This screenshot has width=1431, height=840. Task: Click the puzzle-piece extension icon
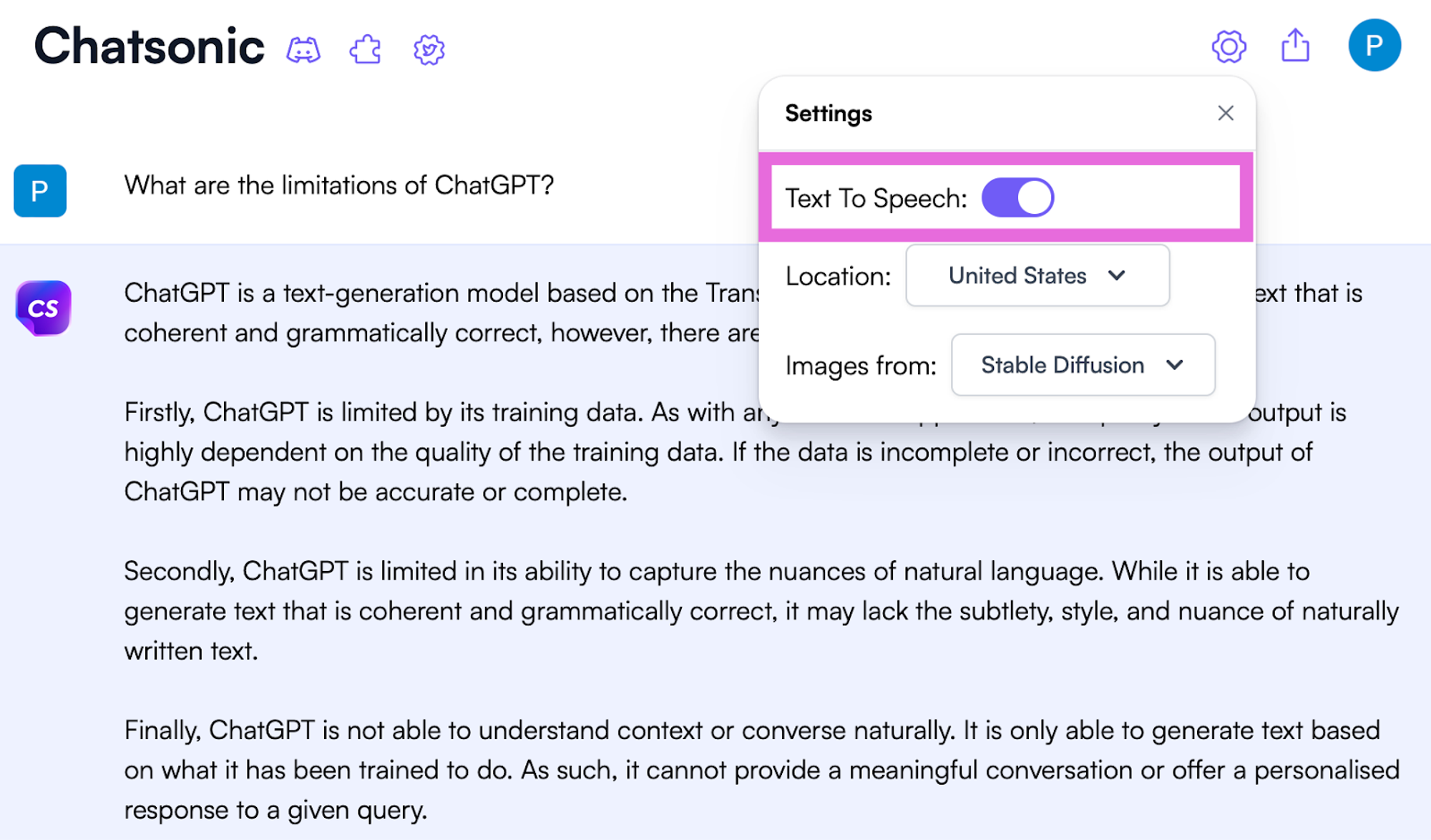(365, 49)
